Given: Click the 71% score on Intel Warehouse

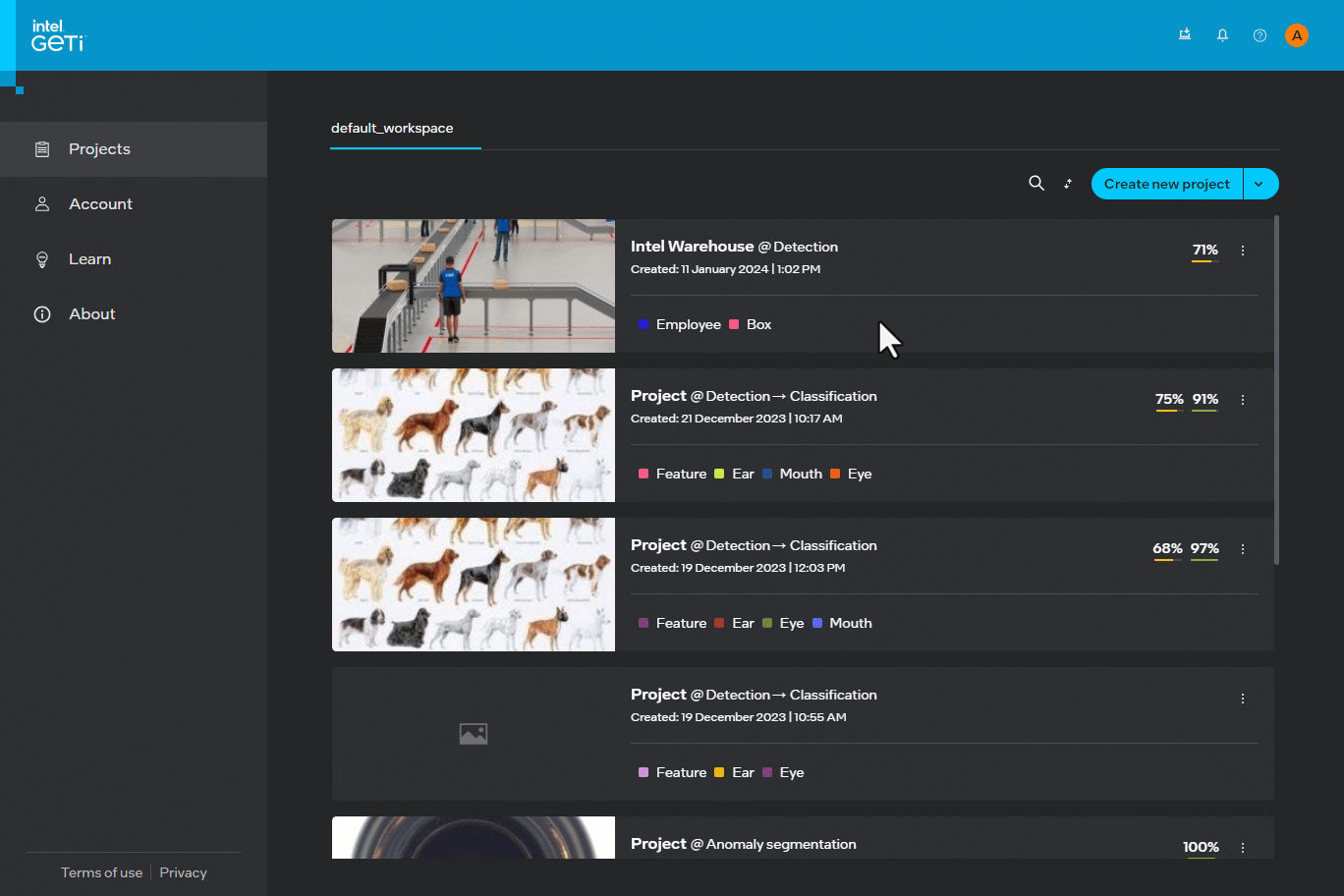Looking at the screenshot, I should (x=1204, y=251).
